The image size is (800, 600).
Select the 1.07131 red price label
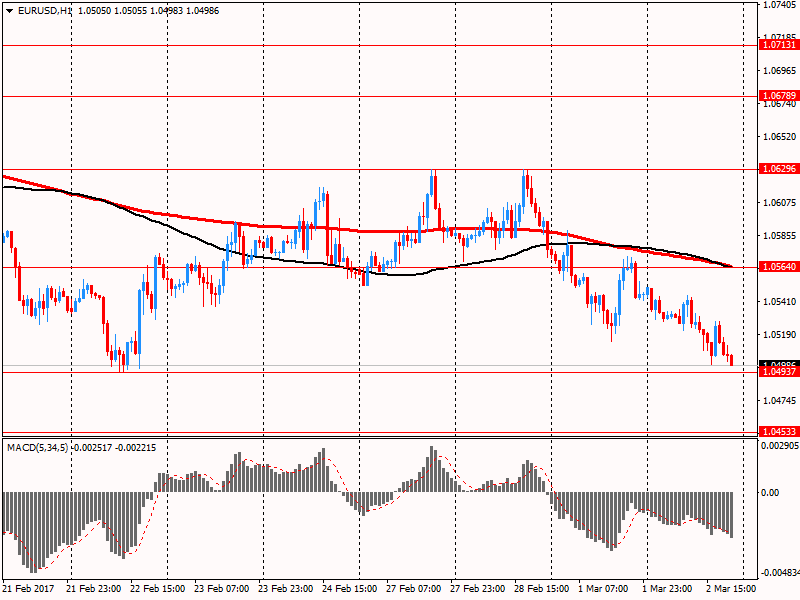(779, 45)
